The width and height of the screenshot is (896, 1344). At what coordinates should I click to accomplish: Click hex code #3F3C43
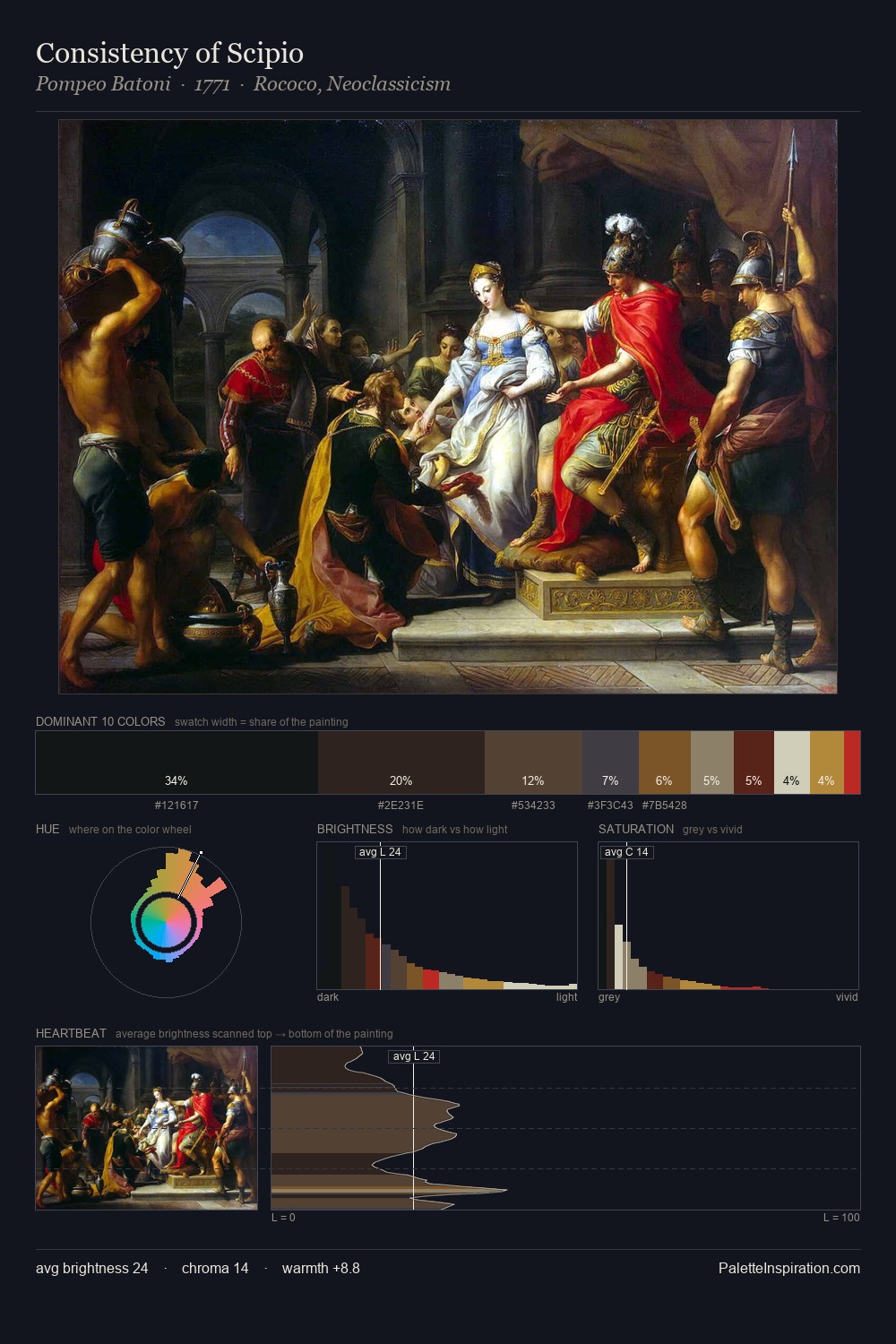click(610, 806)
